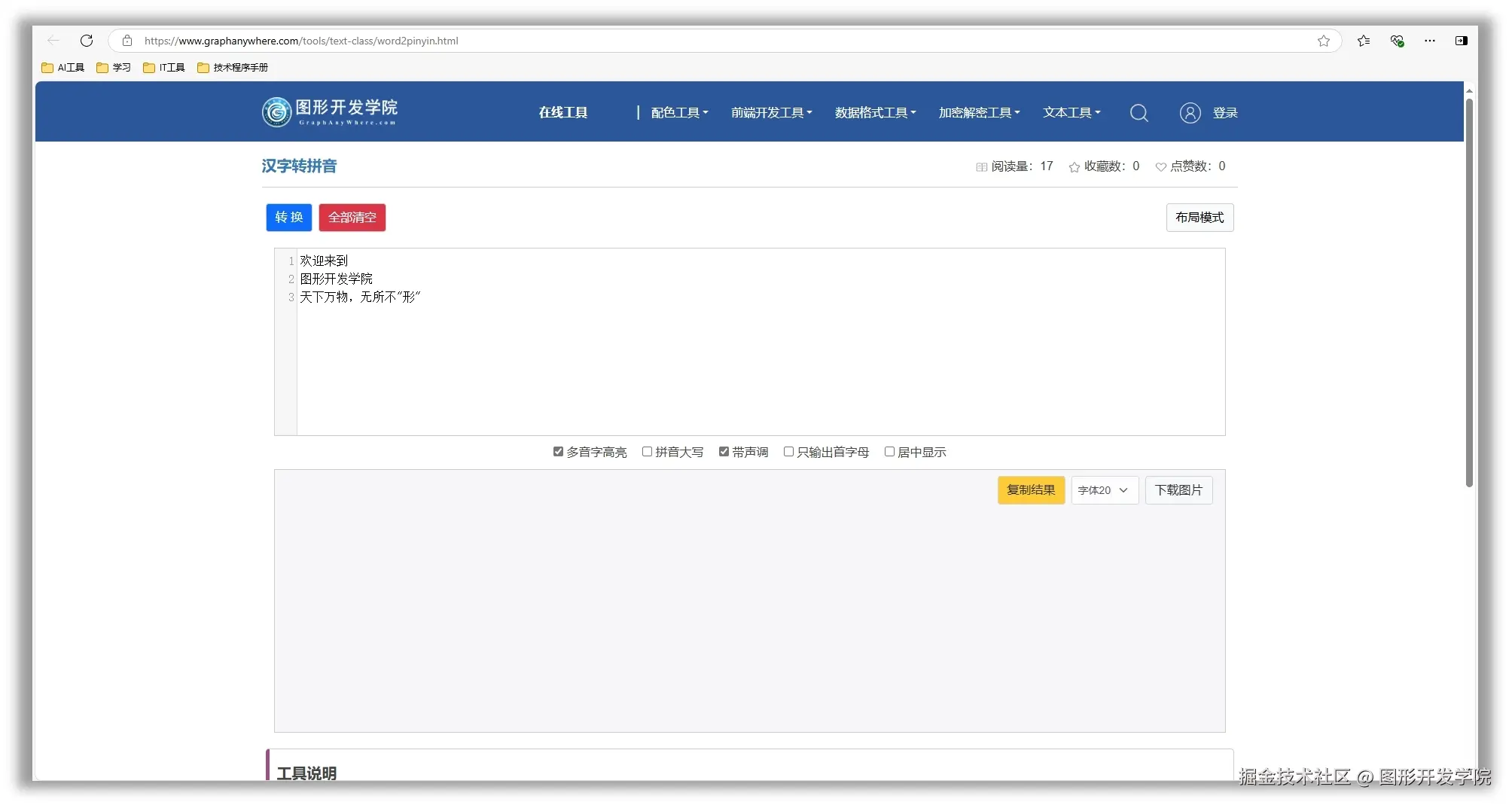Click the blue 转换 button

point(288,218)
